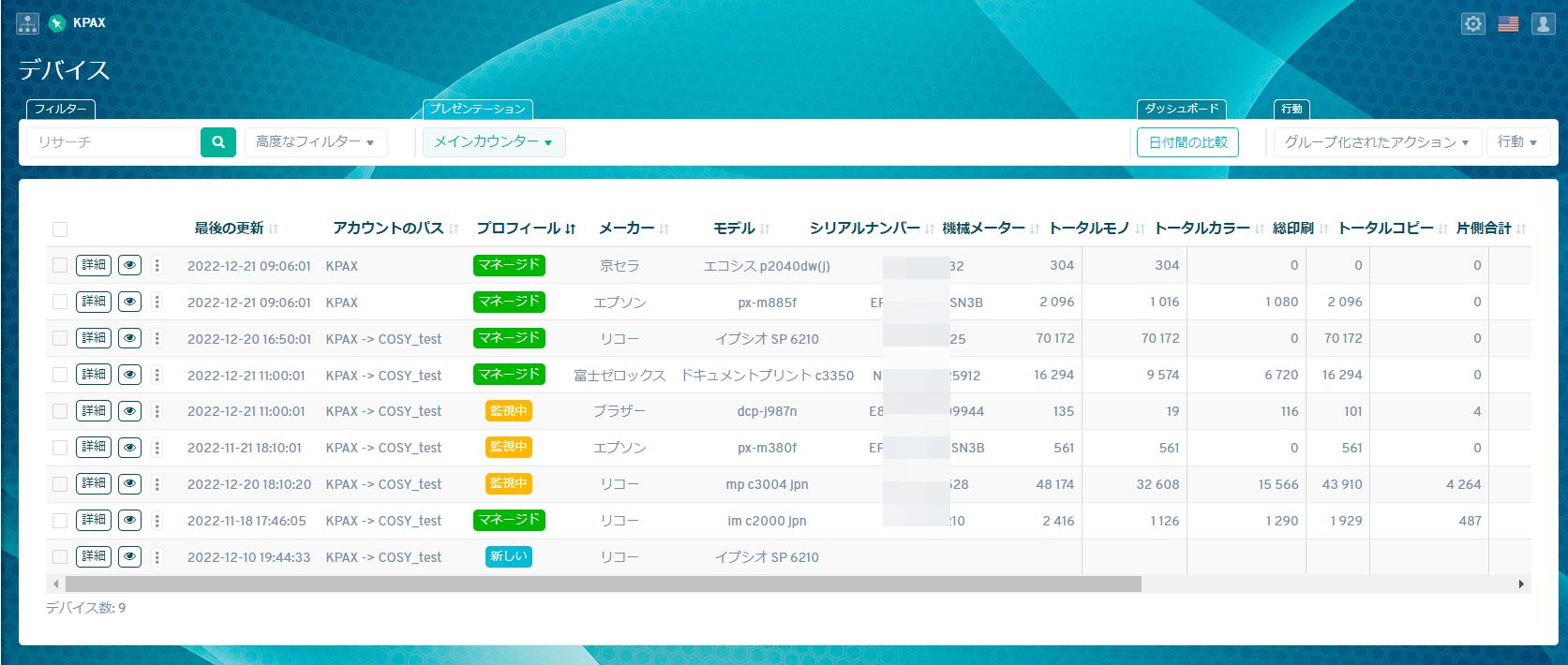Click the 新しい profile badge

click(x=509, y=557)
